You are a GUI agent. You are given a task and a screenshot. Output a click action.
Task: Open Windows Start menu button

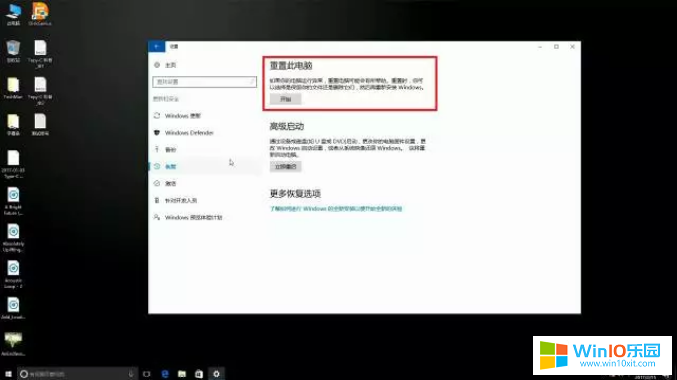8,374
